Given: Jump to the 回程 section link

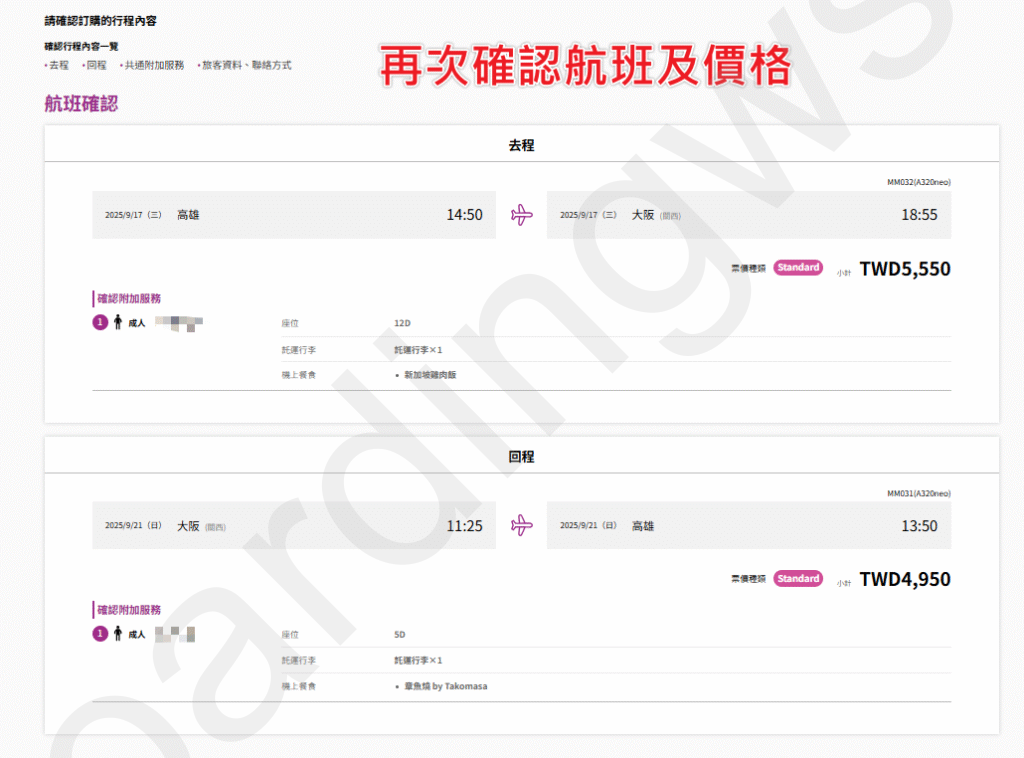Looking at the screenshot, I should coord(95,65).
